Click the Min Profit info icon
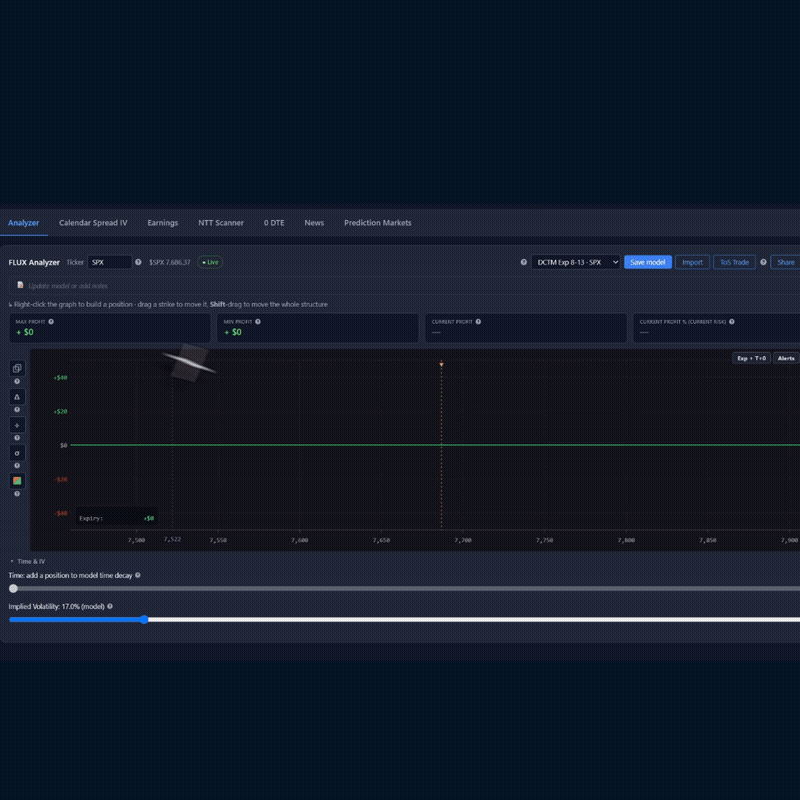Screen dimensions: 800x800 258,322
